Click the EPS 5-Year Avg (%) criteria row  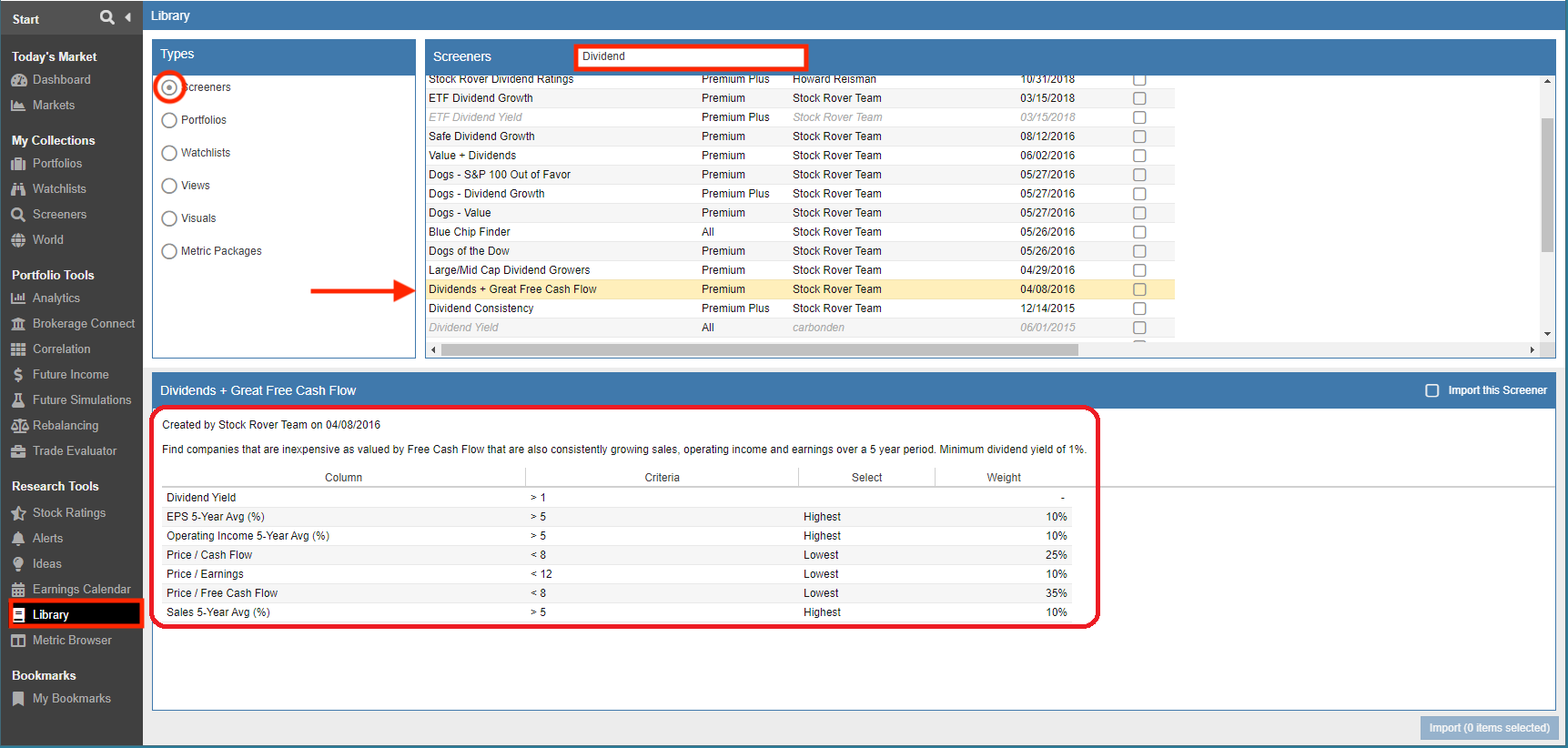pos(617,517)
